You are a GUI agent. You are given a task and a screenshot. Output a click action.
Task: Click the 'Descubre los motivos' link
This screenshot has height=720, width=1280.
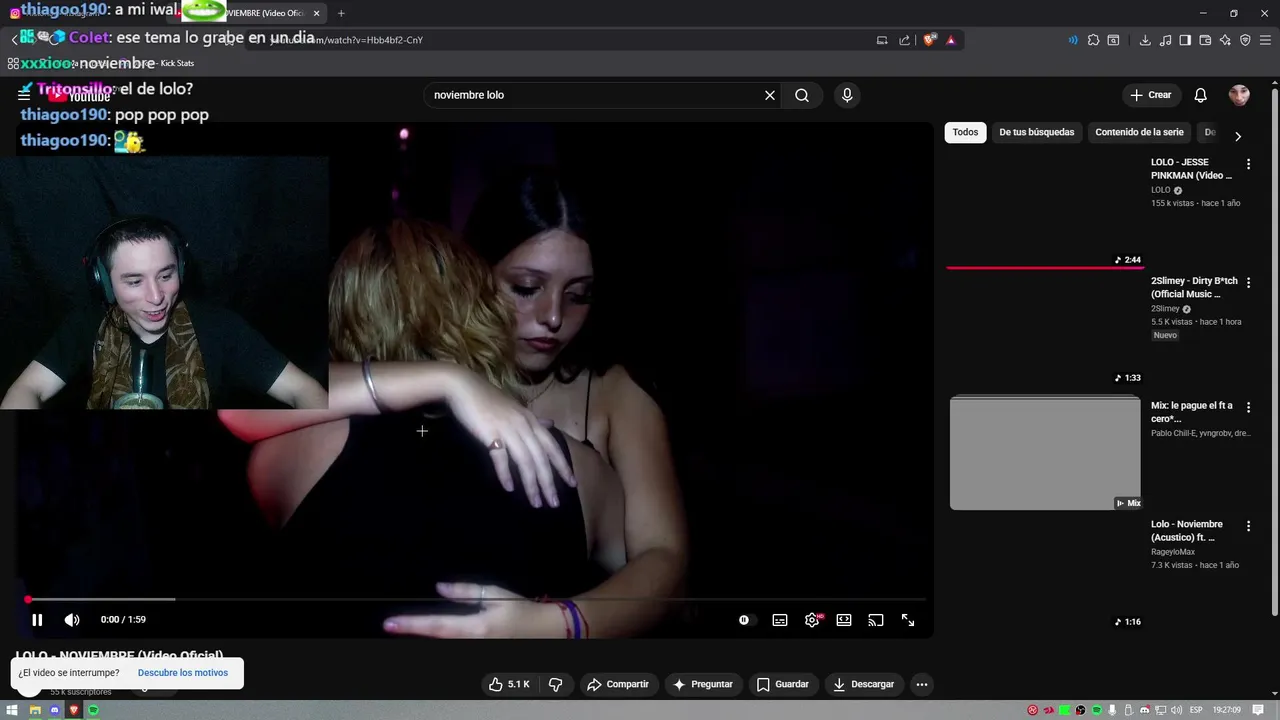(x=183, y=673)
